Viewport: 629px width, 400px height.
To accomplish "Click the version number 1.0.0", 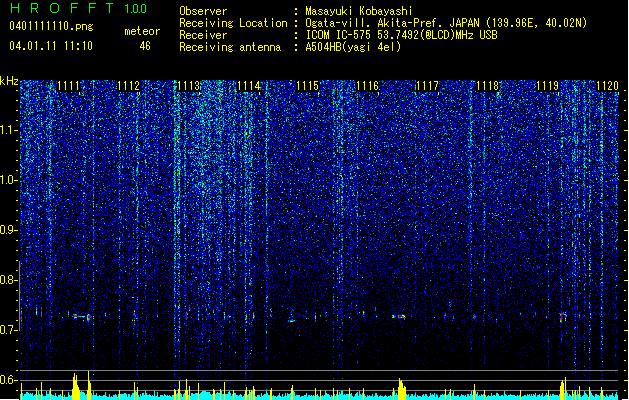I will pos(135,9).
